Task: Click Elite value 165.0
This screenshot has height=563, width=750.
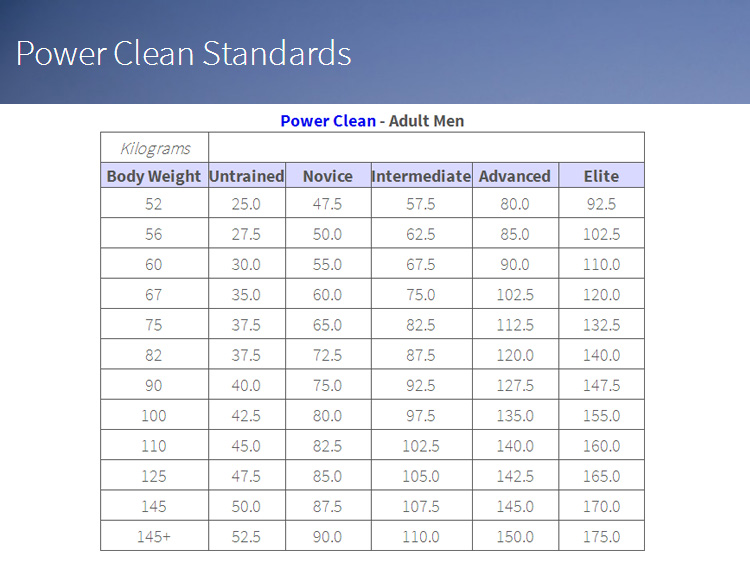Action: (601, 476)
